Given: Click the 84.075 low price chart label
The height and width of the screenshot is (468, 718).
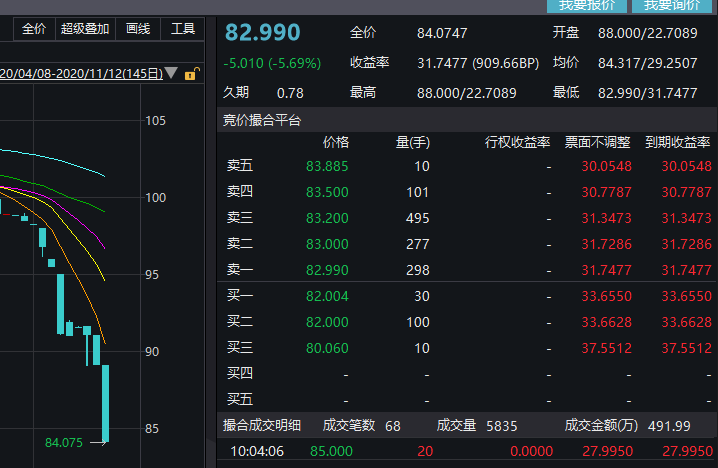Looking at the screenshot, I should [64, 443].
